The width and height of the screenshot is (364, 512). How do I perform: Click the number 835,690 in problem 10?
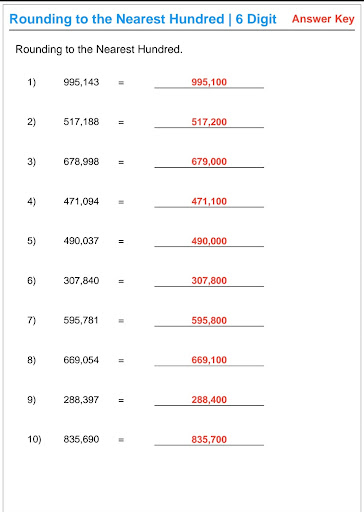[81, 439]
